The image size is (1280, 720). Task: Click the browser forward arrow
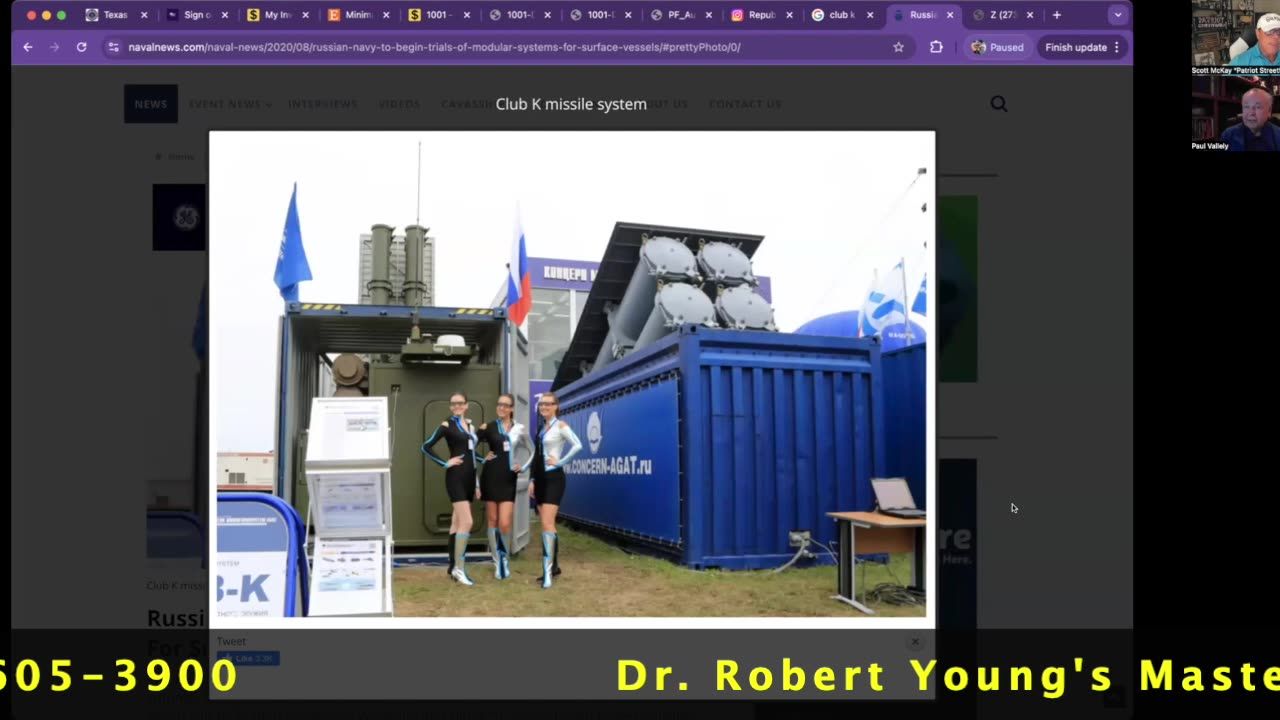coord(54,47)
